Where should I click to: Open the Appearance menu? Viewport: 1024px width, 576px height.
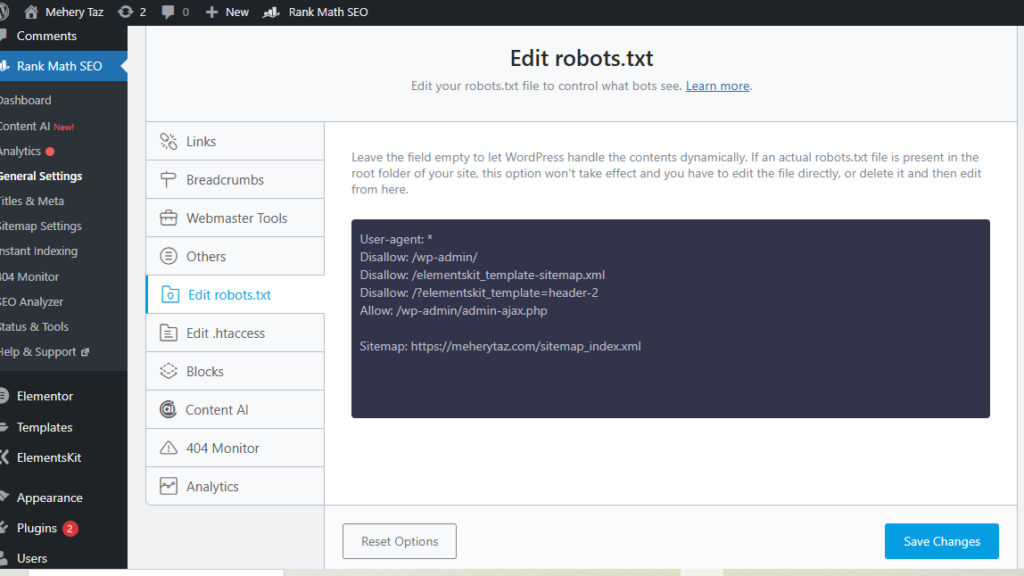coord(50,498)
